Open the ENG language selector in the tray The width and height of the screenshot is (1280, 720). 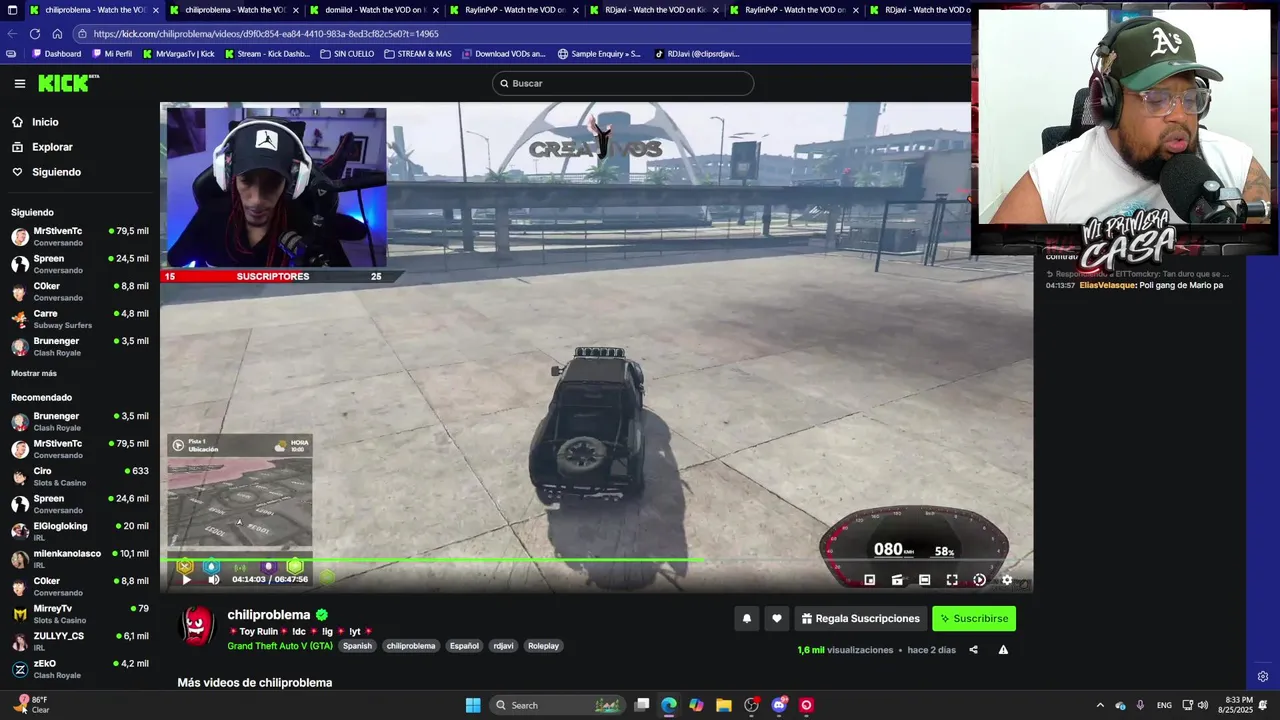tap(1164, 705)
